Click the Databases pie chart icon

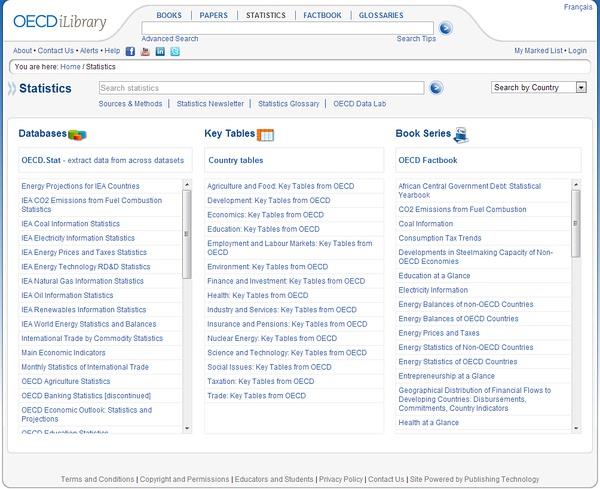[77, 134]
